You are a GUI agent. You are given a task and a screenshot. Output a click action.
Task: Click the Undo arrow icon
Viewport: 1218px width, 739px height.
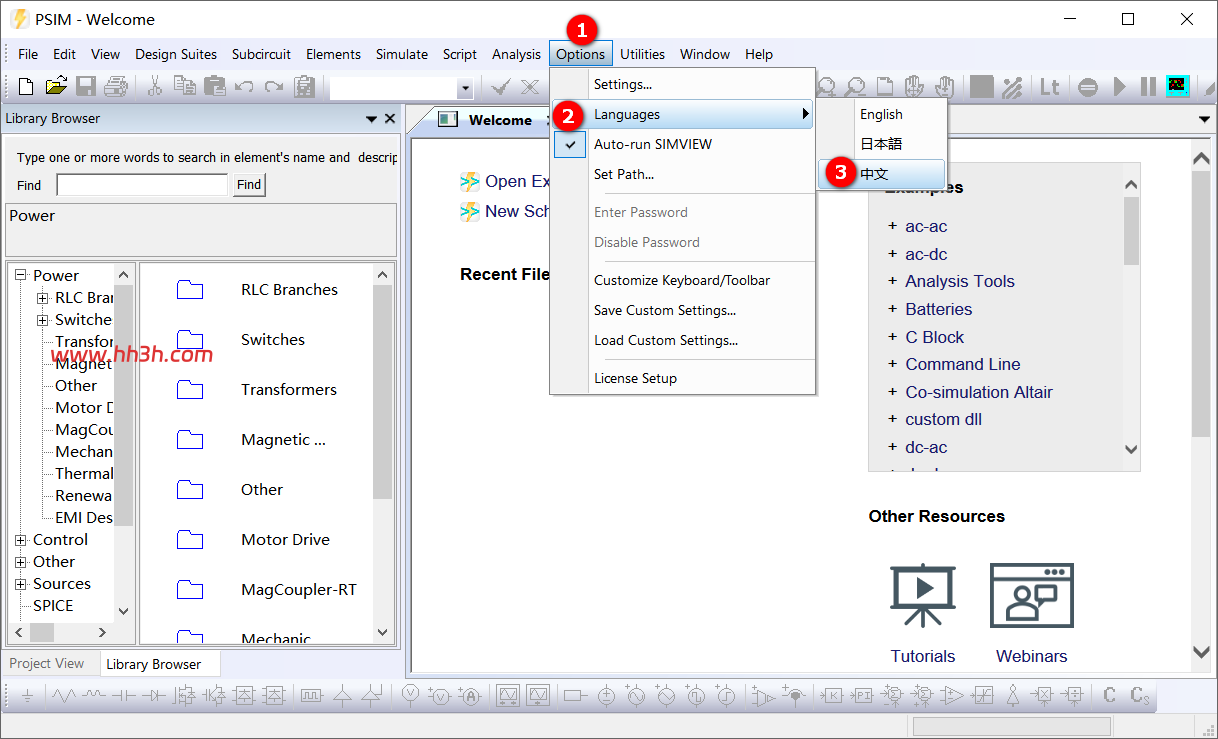244,87
